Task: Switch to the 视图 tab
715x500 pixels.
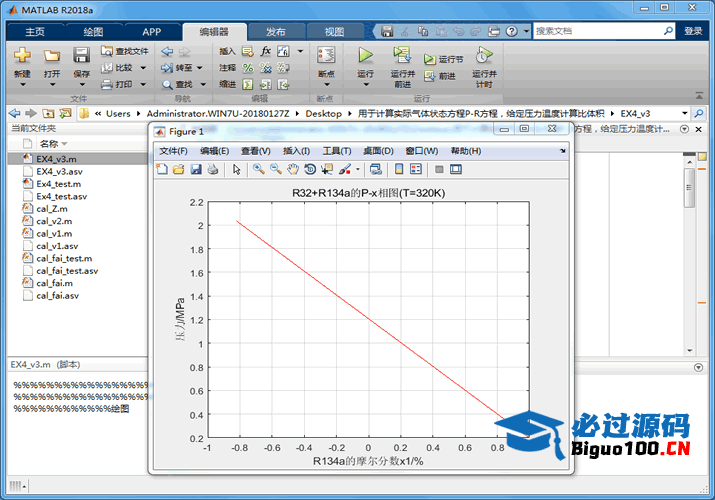Action: coord(334,31)
